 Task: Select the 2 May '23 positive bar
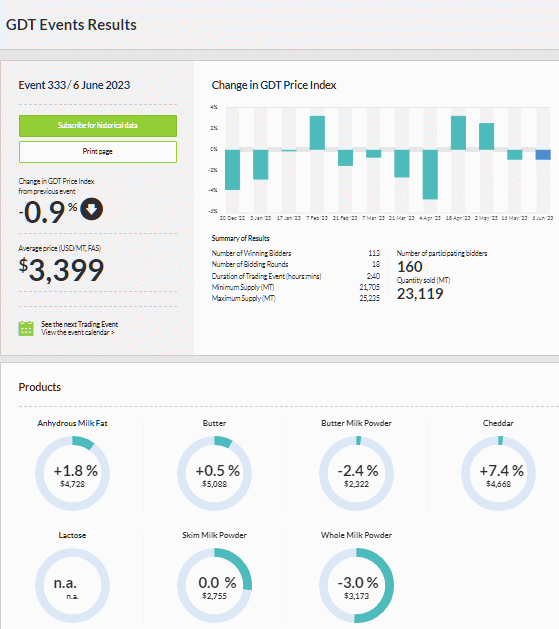486,136
